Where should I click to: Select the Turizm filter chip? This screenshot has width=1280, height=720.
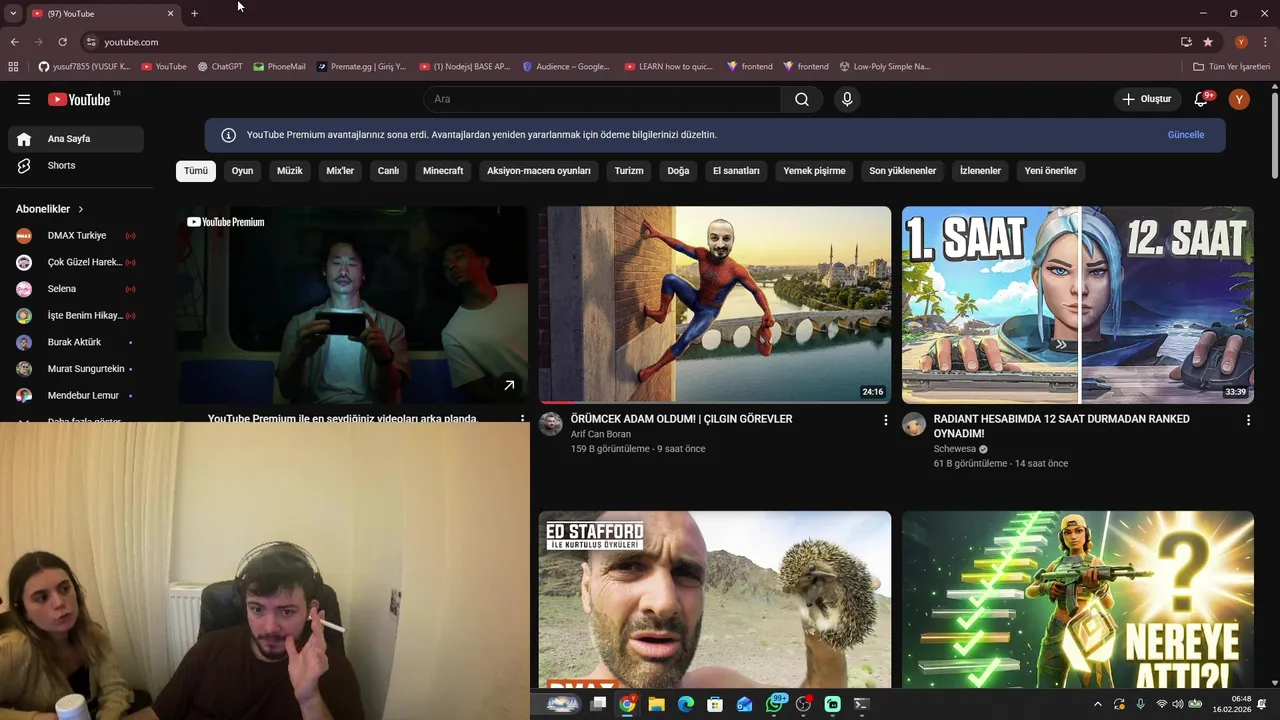[629, 171]
